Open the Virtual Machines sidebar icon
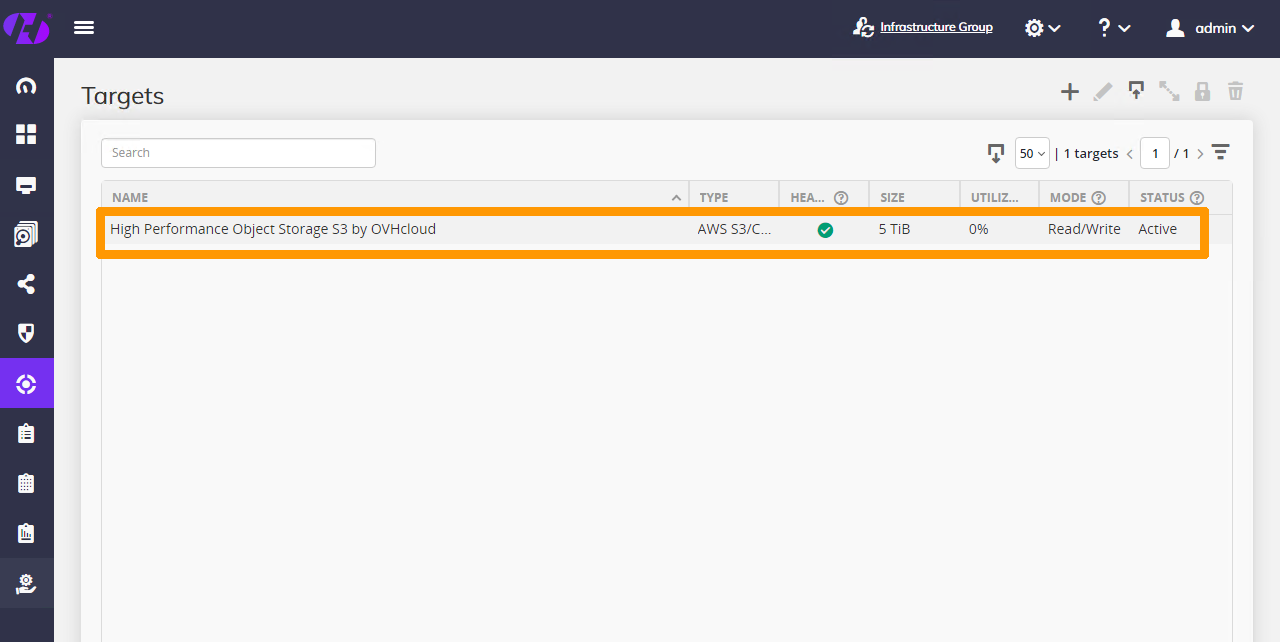1280x642 pixels. (x=27, y=184)
